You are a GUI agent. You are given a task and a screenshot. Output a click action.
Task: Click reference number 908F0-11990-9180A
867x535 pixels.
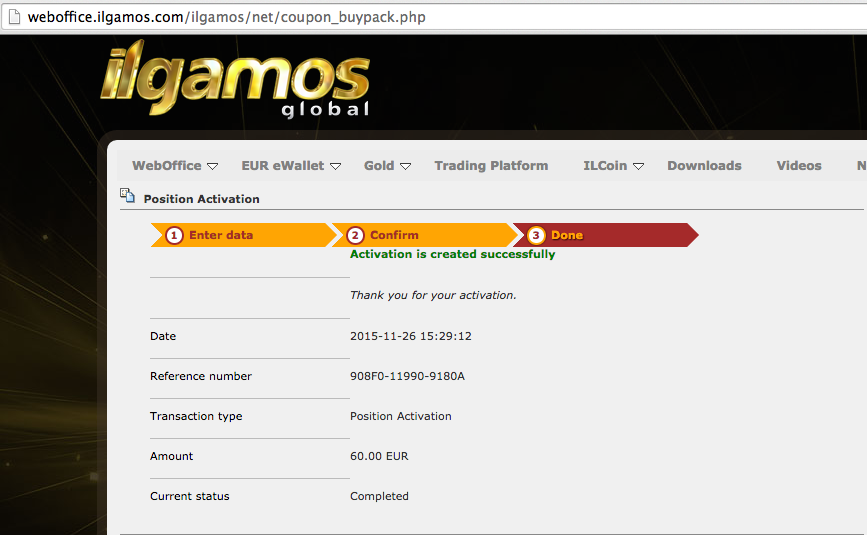[407, 376]
